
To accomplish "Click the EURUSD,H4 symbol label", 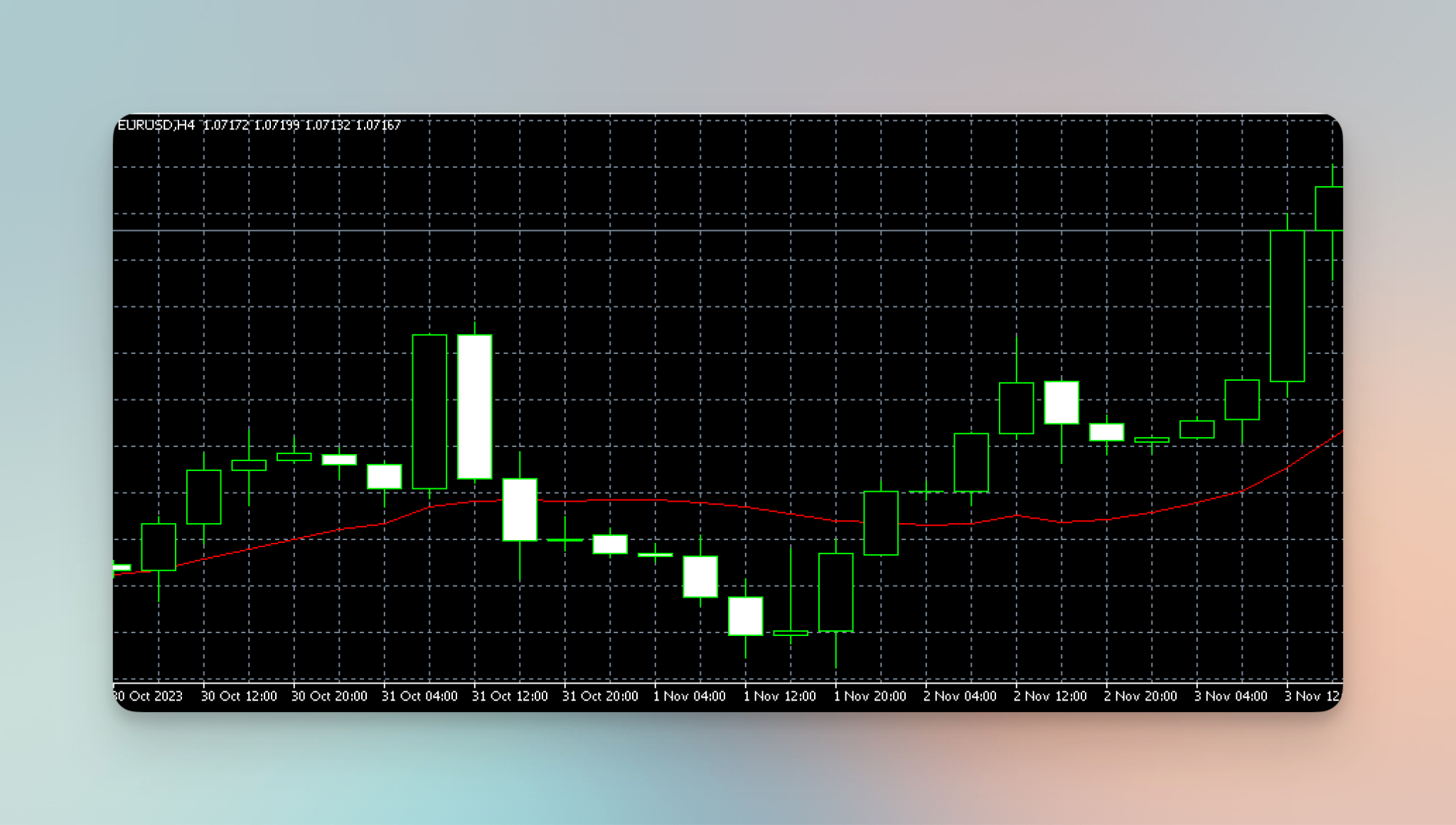I will coord(156,125).
